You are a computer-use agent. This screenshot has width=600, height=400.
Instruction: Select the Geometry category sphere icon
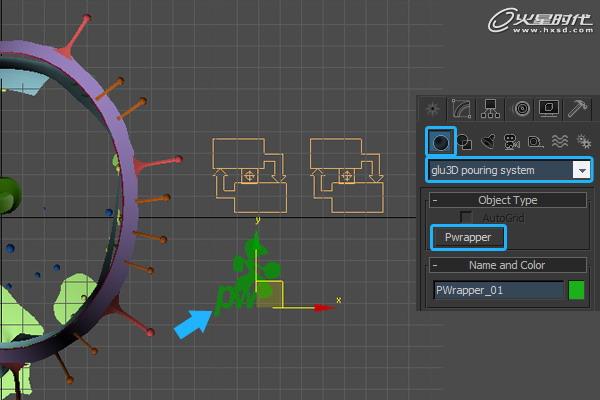(x=441, y=142)
